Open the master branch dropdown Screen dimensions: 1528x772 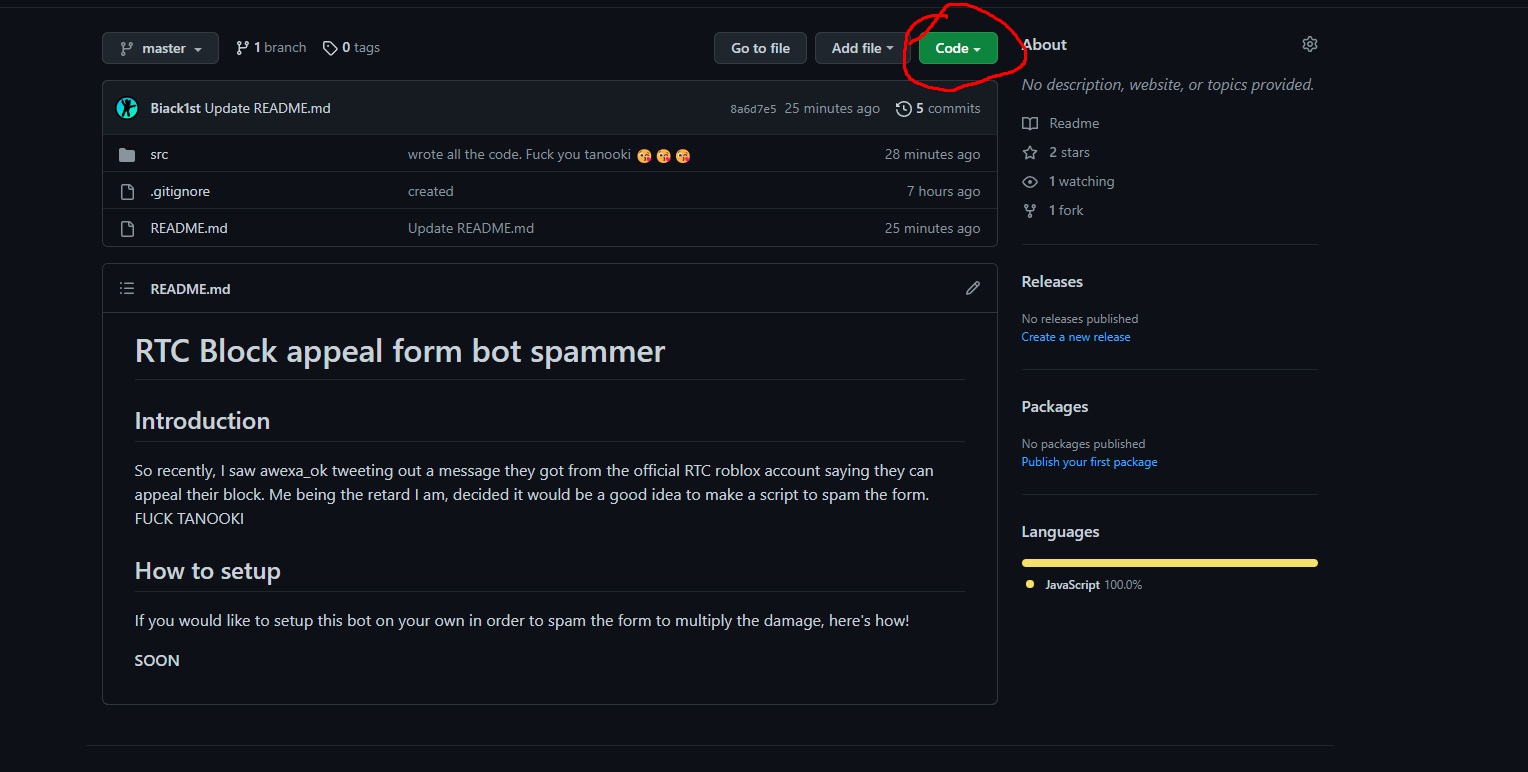[160, 47]
